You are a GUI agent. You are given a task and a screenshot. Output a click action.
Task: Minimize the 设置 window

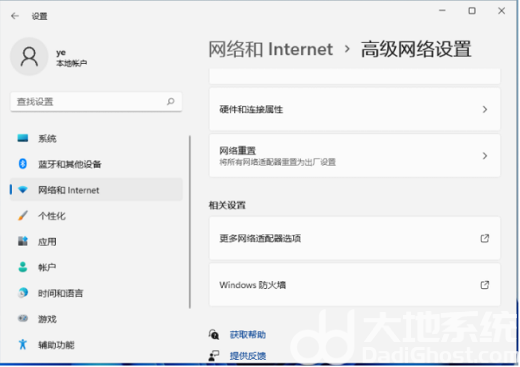(x=442, y=11)
